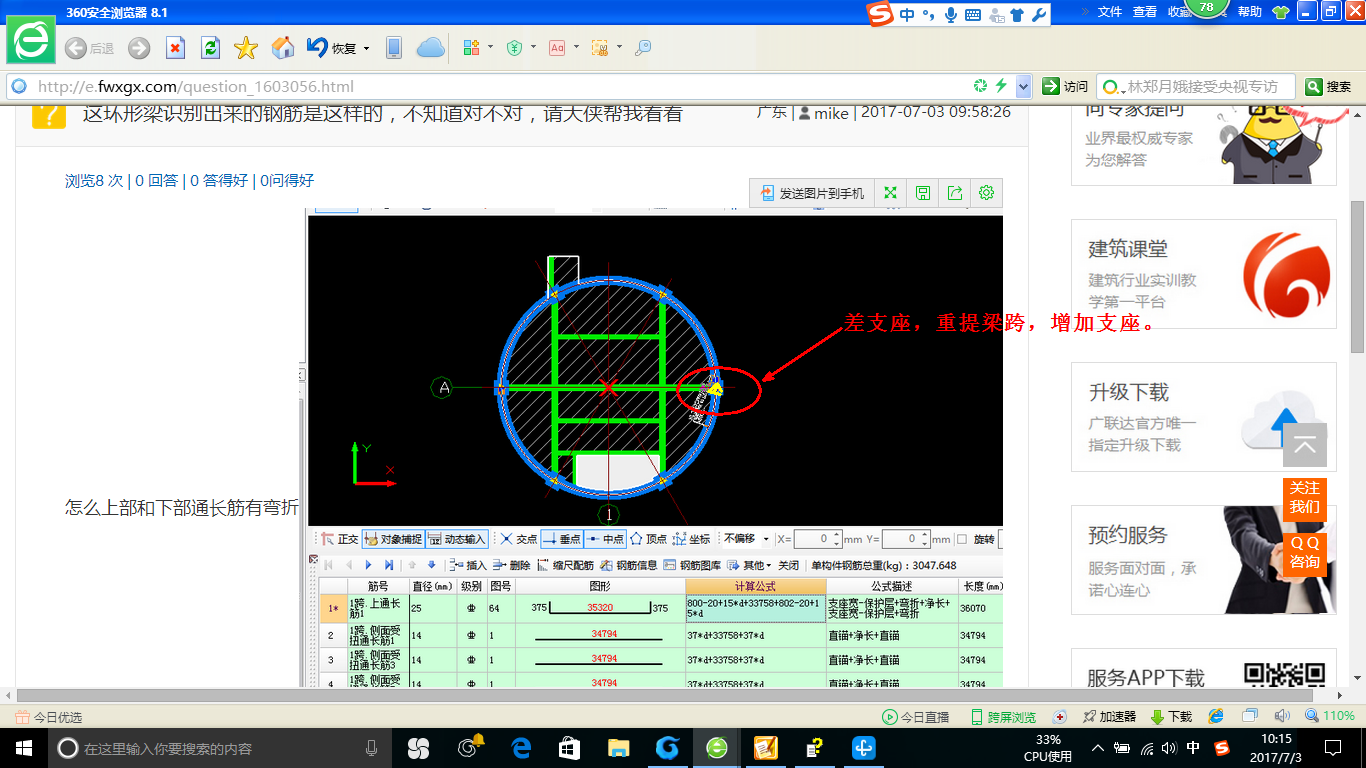Open the Microsoft Edge taskbar icon
This screenshot has width=1366, height=768.
(x=521, y=748)
